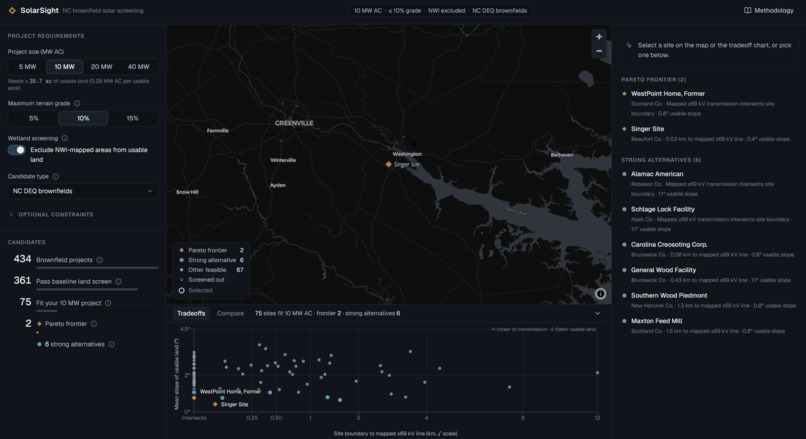
Task: Select 20 MW project size
Action: click(x=101, y=67)
